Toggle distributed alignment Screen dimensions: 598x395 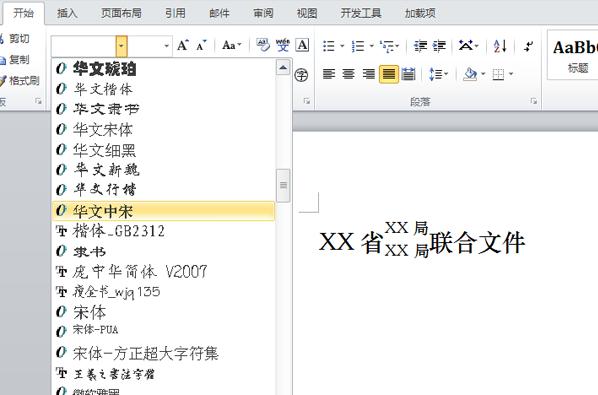tap(408, 74)
